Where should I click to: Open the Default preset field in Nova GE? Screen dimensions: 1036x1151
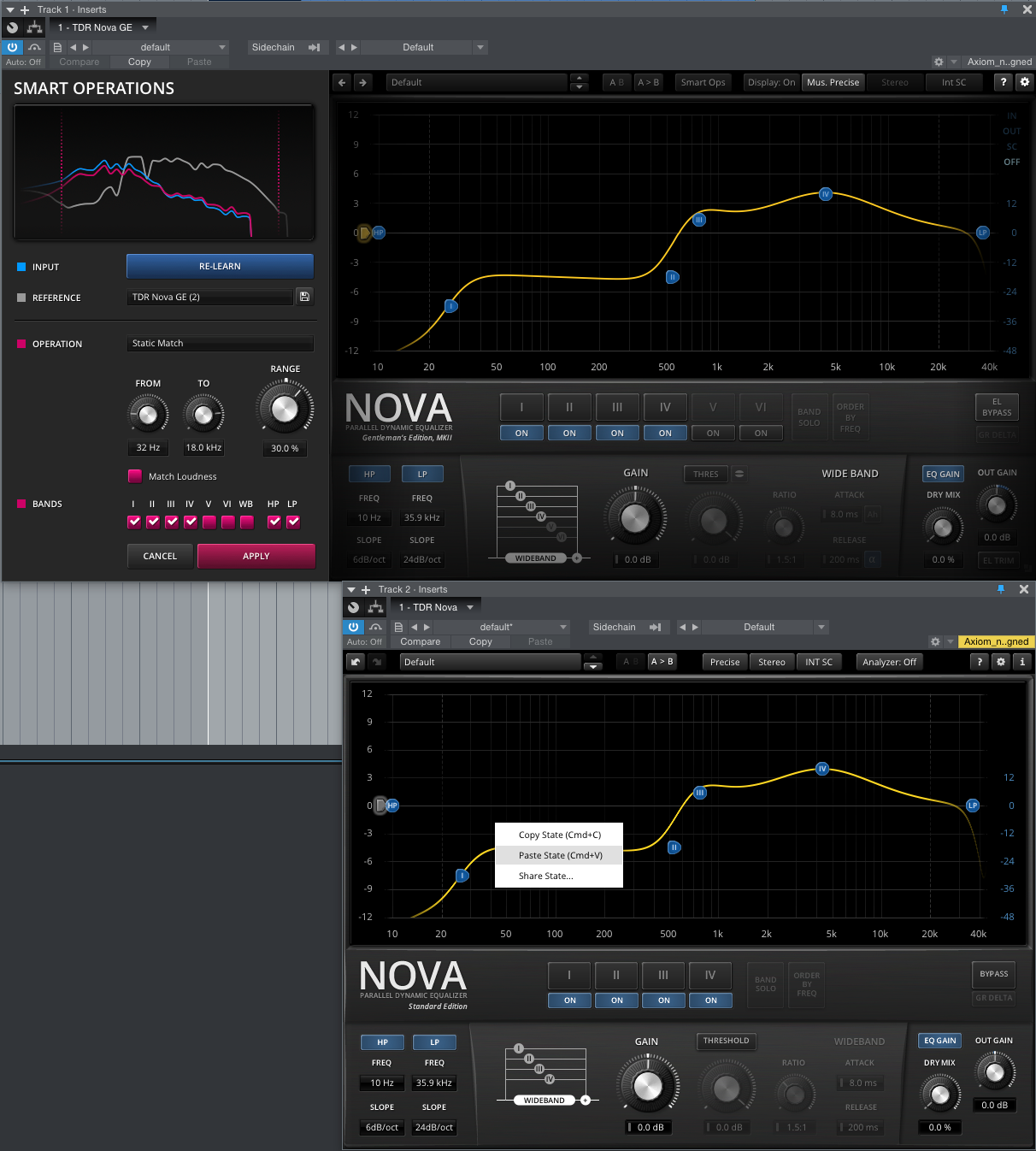477,82
